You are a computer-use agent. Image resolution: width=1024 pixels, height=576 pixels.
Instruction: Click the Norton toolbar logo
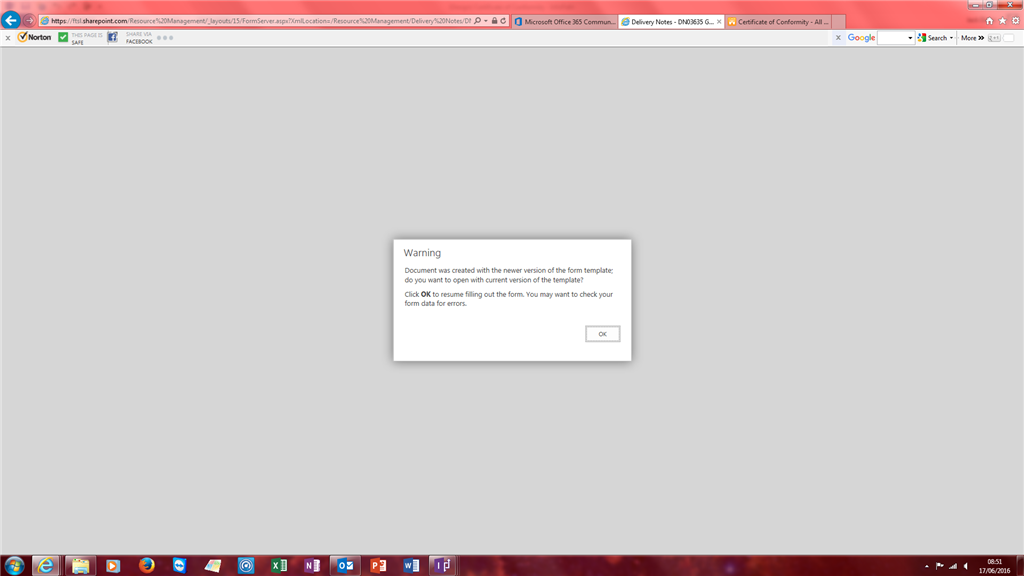[x=35, y=37]
